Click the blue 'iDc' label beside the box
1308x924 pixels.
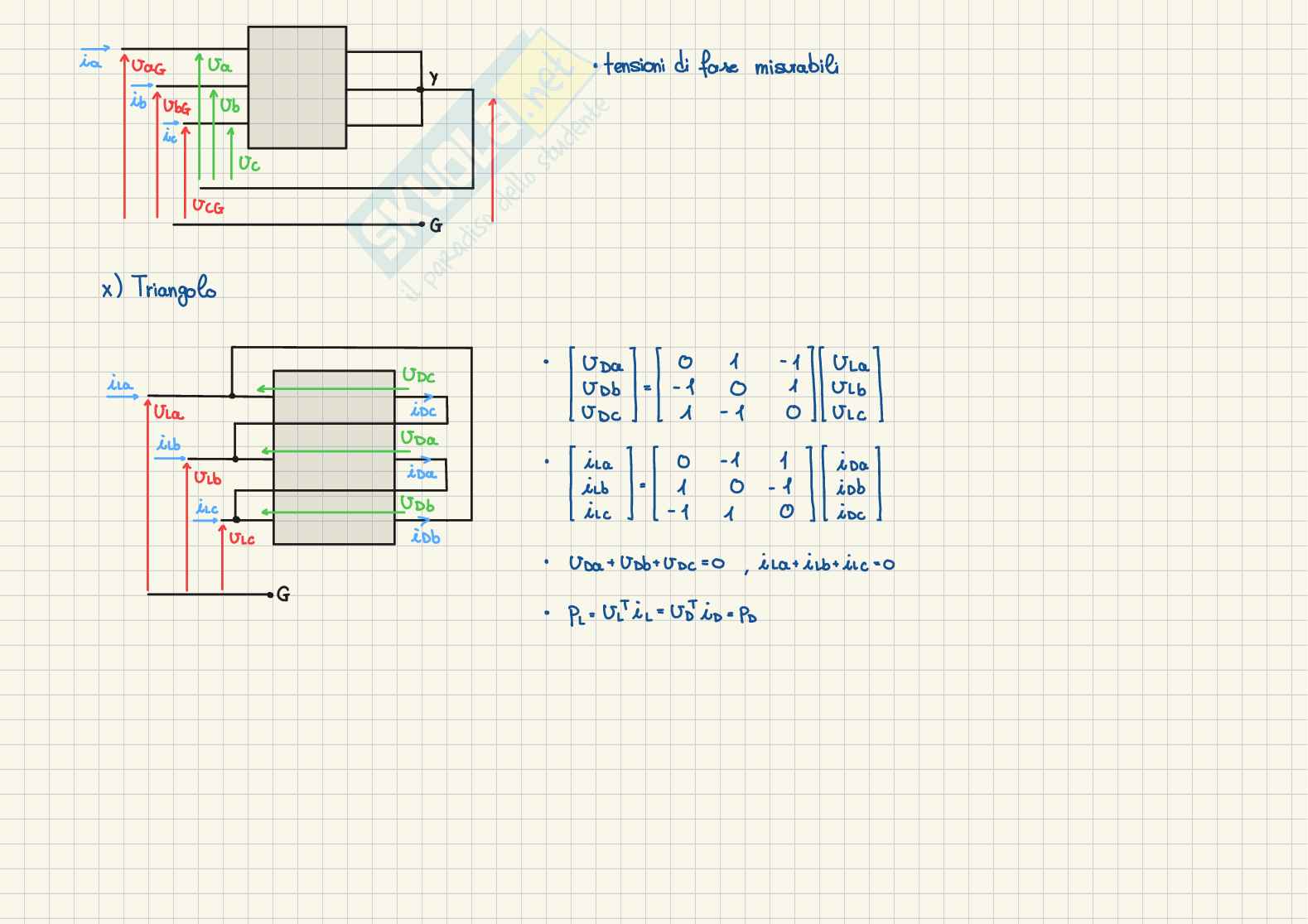coord(423,409)
